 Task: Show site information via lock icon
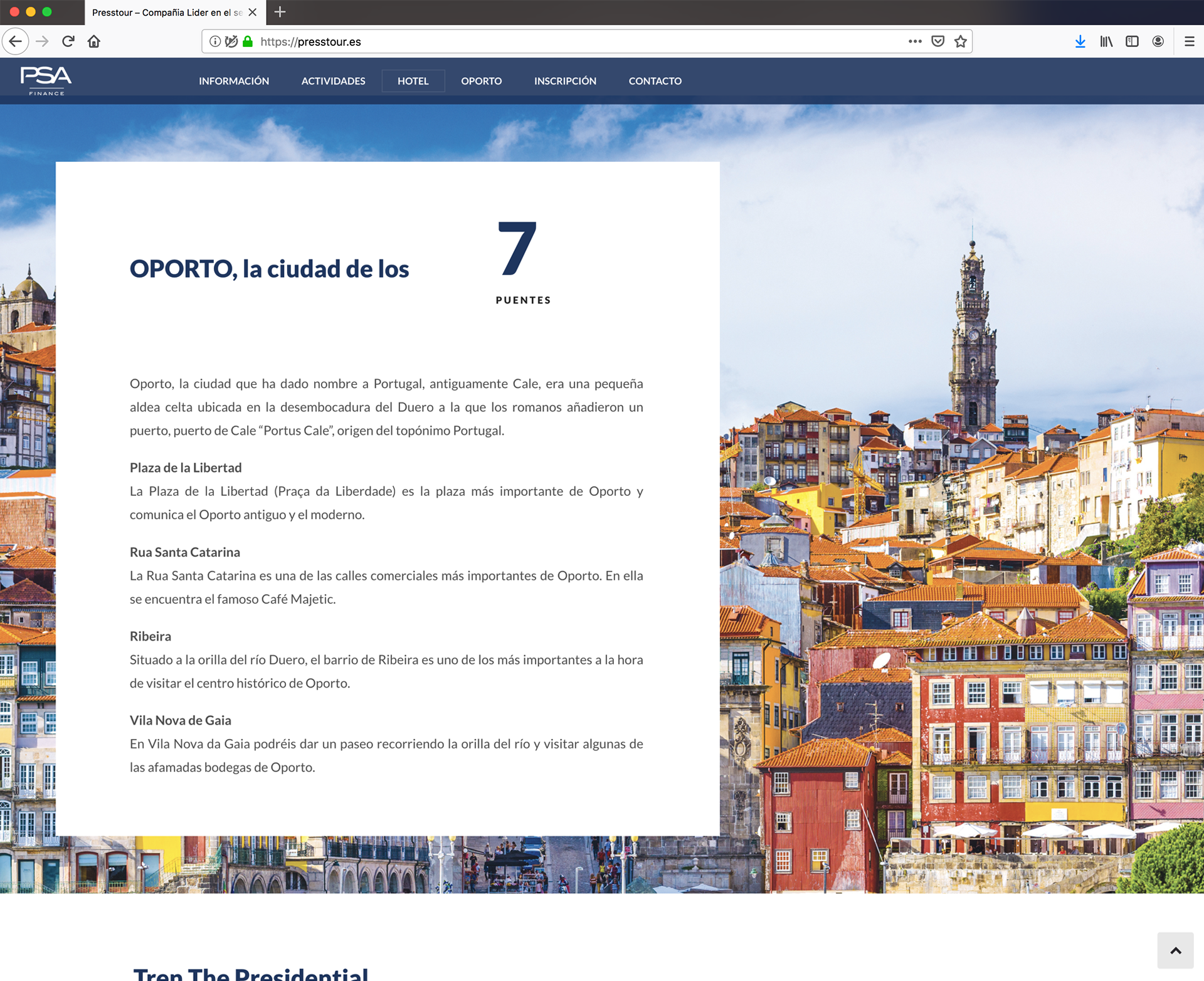(248, 41)
